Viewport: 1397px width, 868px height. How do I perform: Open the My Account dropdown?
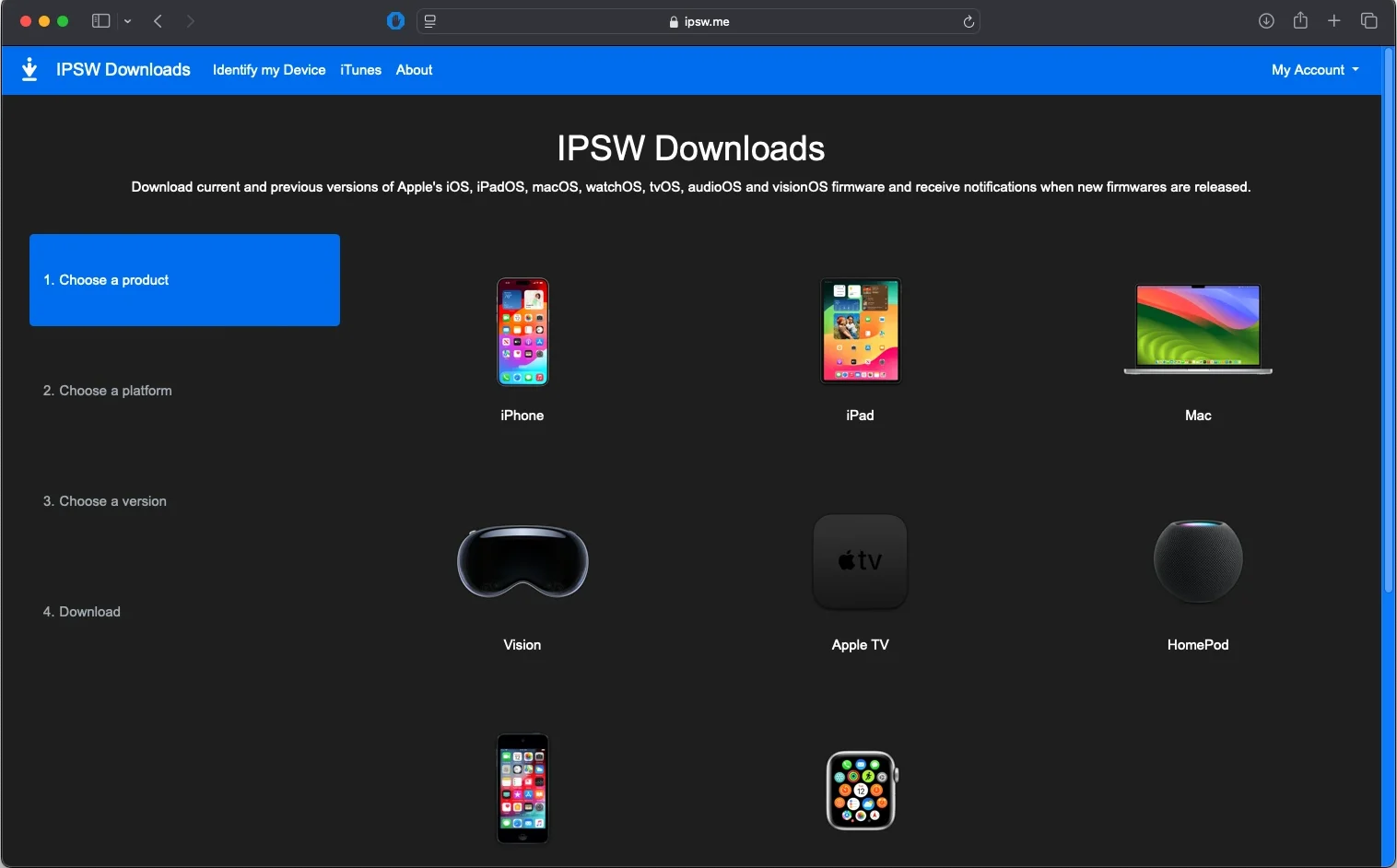[x=1314, y=70]
